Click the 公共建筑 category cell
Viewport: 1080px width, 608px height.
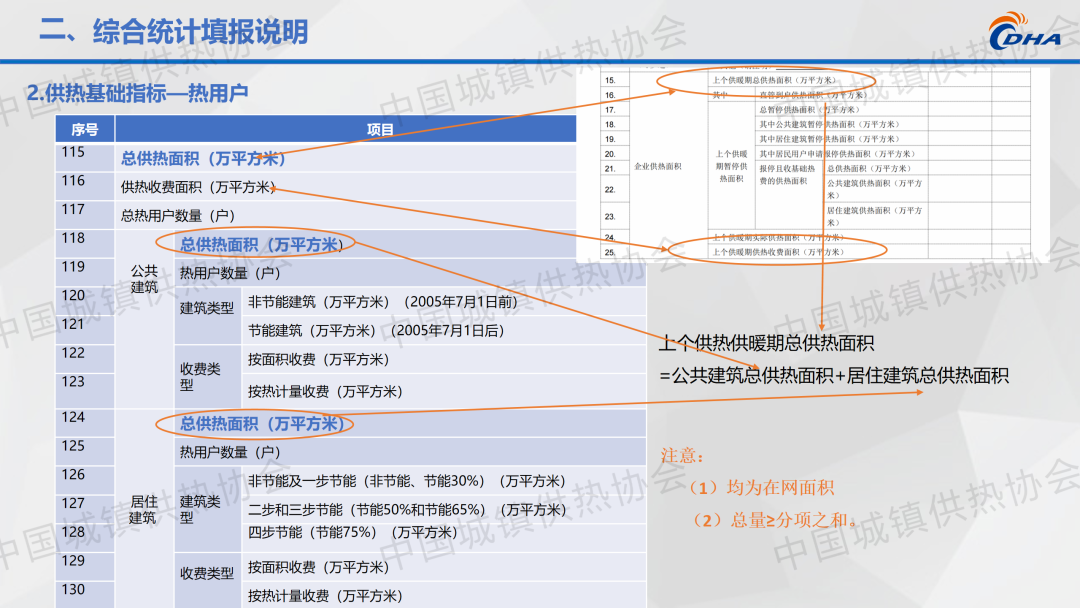pos(144,279)
